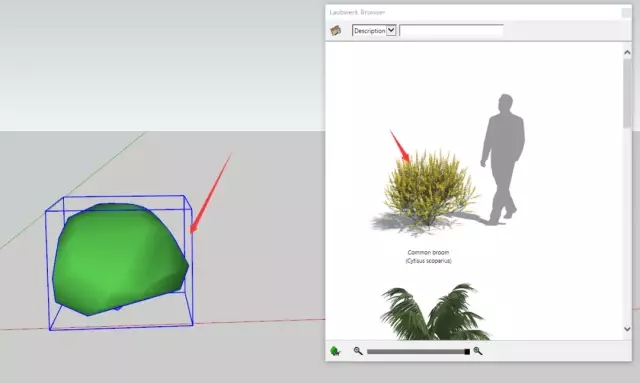The width and height of the screenshot is (640, 383).
Task: Click the thumbnail size slider handle
Action: 467,352
